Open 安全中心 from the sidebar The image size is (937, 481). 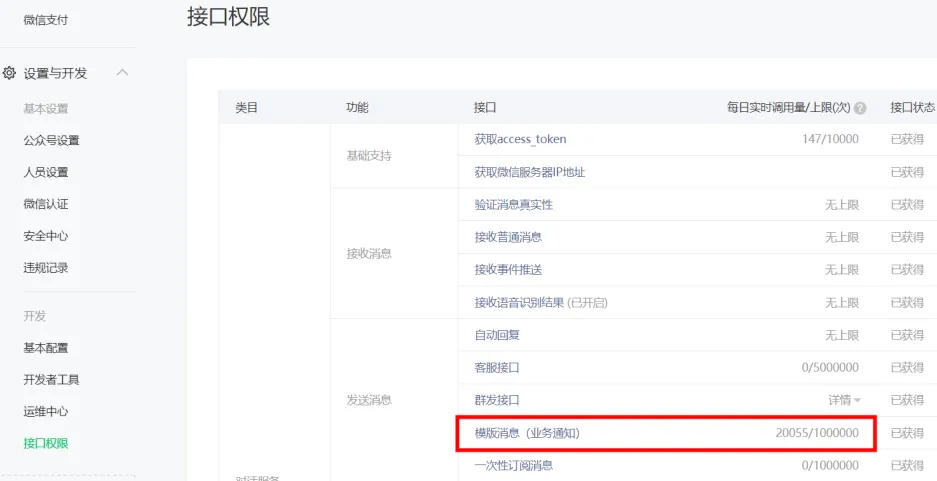pyautogui.click(x=45, y=236)
